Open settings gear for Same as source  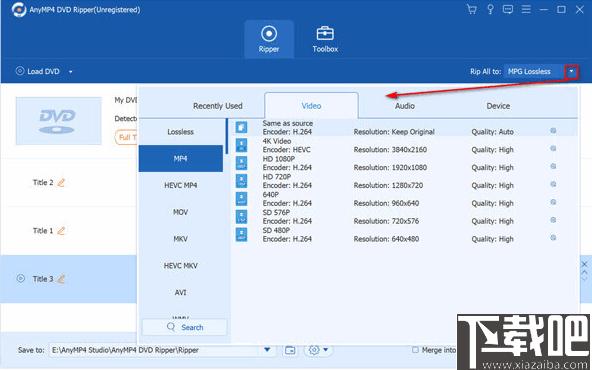point(553,131)
